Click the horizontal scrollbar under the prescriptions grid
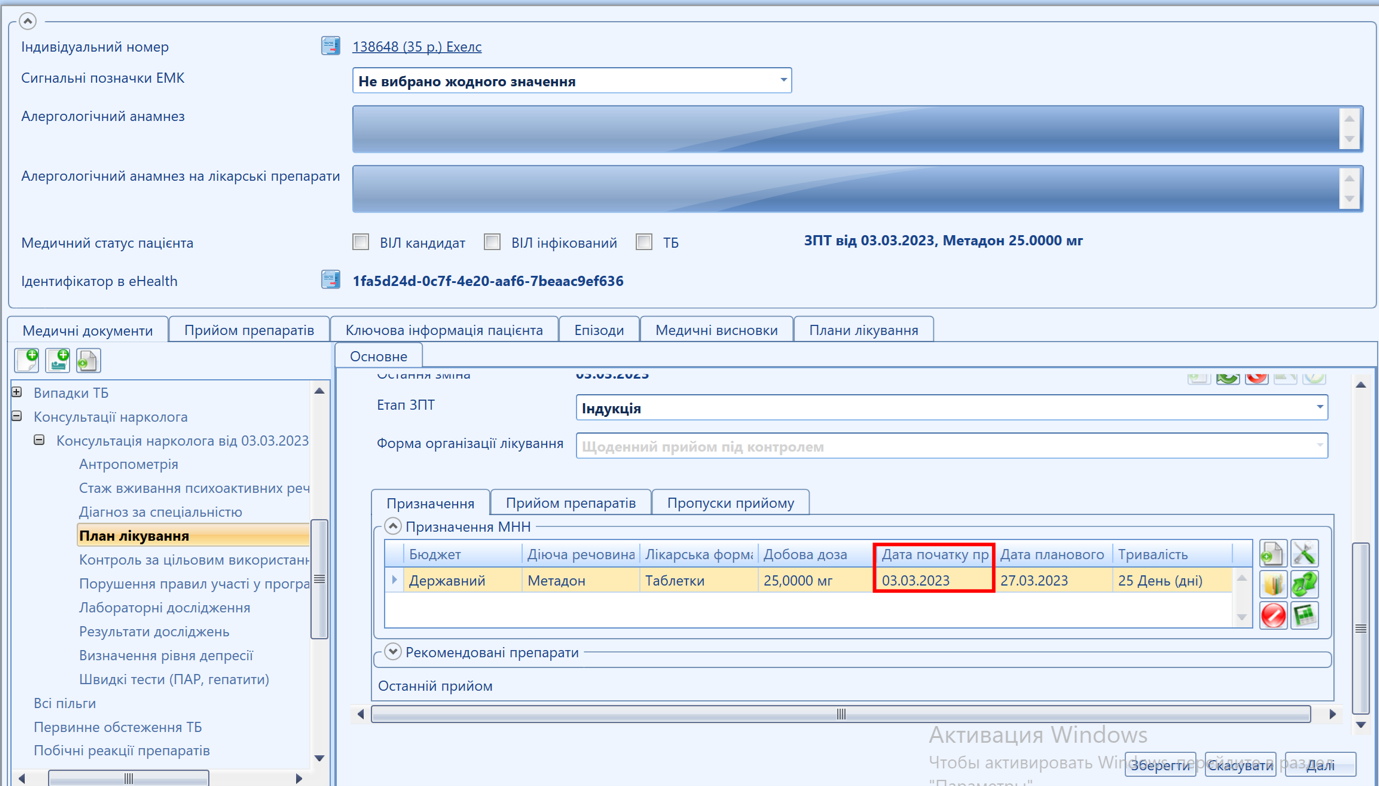This screenshot has height=786, width=1379. pos(841,714)
